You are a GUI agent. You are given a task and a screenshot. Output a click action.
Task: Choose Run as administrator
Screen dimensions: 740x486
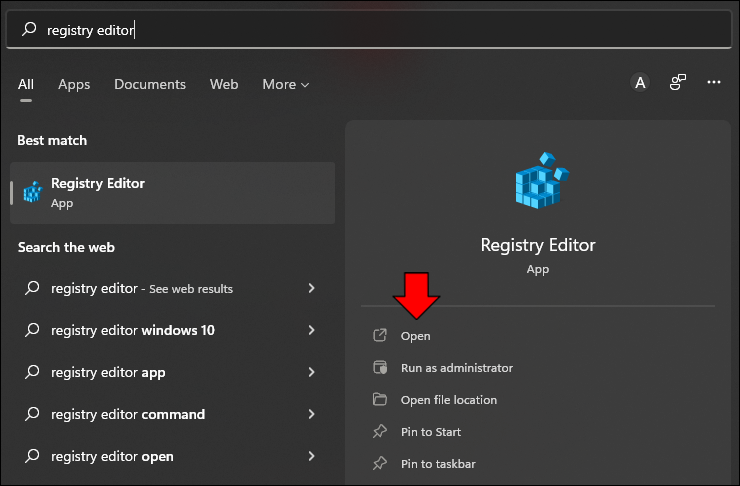click(x=457, y=368)
